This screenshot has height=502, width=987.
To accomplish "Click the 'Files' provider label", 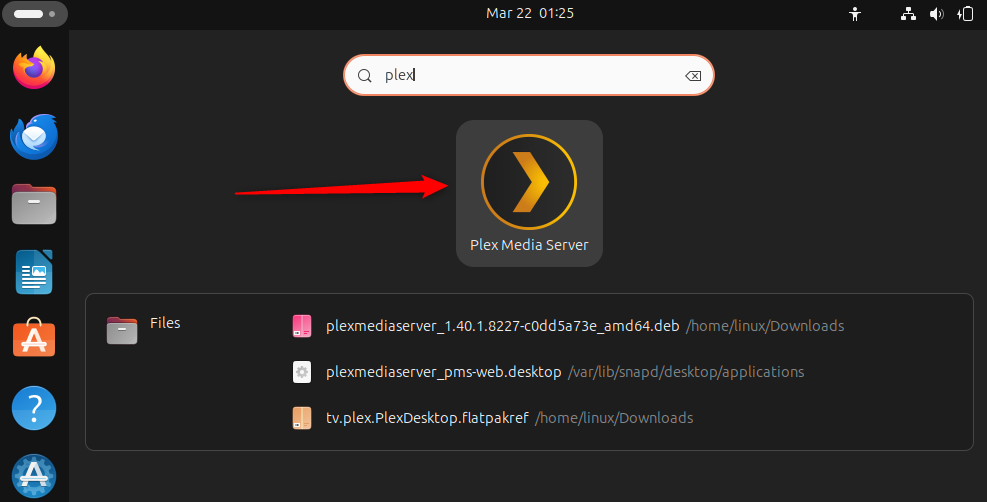I will point(165,323).
